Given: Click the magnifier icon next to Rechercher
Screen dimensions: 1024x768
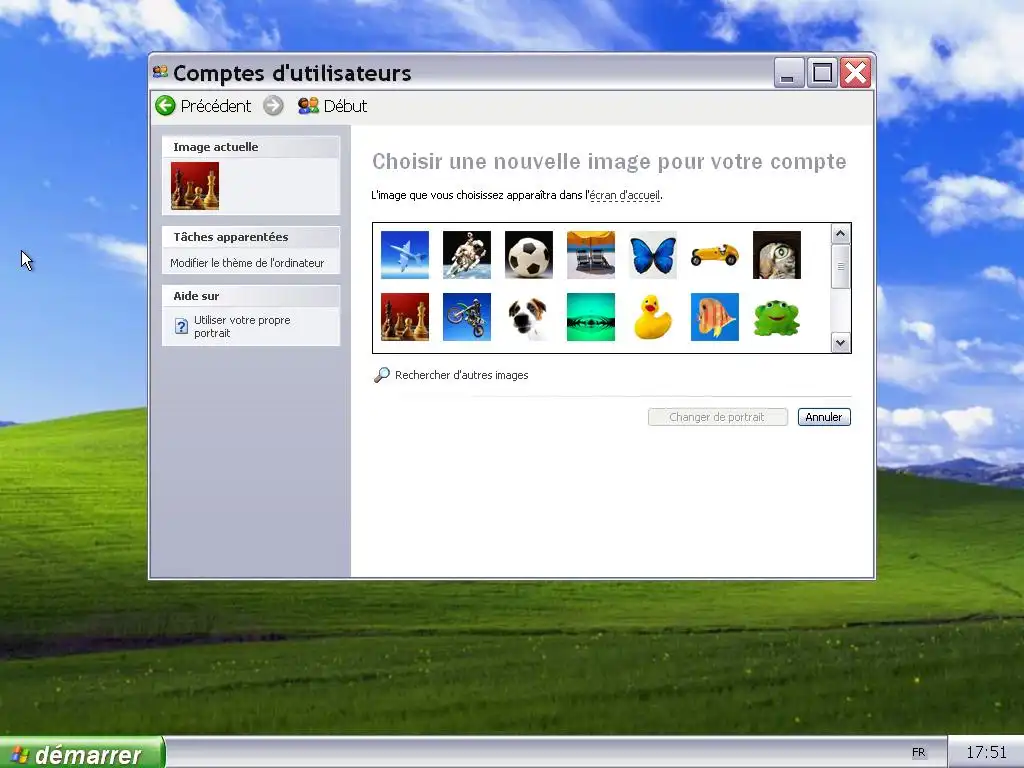Looking at the screenshot, I should pos(381,375).
